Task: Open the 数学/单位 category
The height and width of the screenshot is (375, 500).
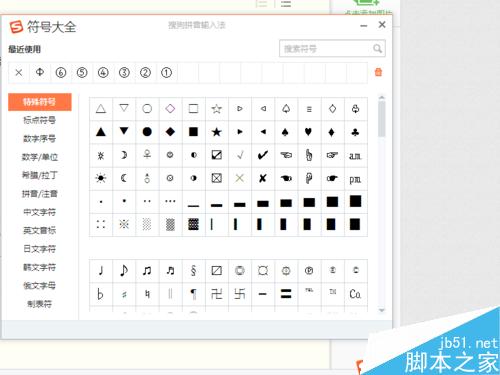Action: [x=40, y=157]
